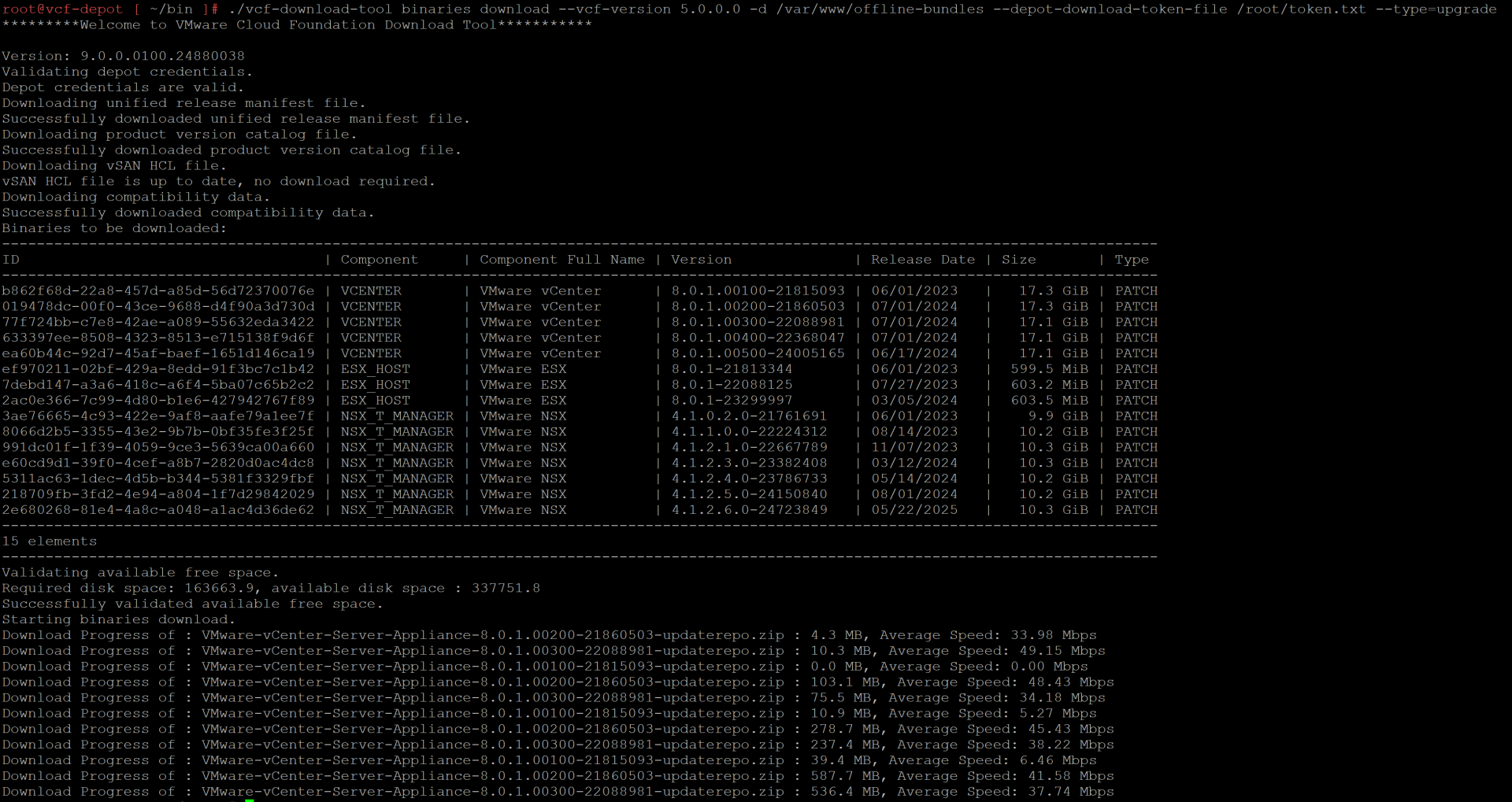Click the Version column header
Screen dimensions: 1512x802
tap(700, 259)
